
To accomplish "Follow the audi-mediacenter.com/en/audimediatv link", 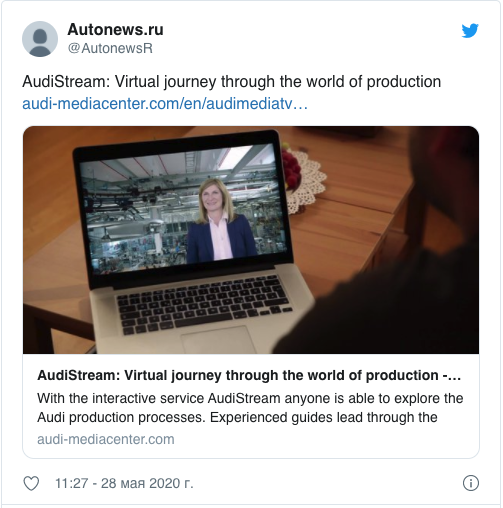I will pos(165,104).
